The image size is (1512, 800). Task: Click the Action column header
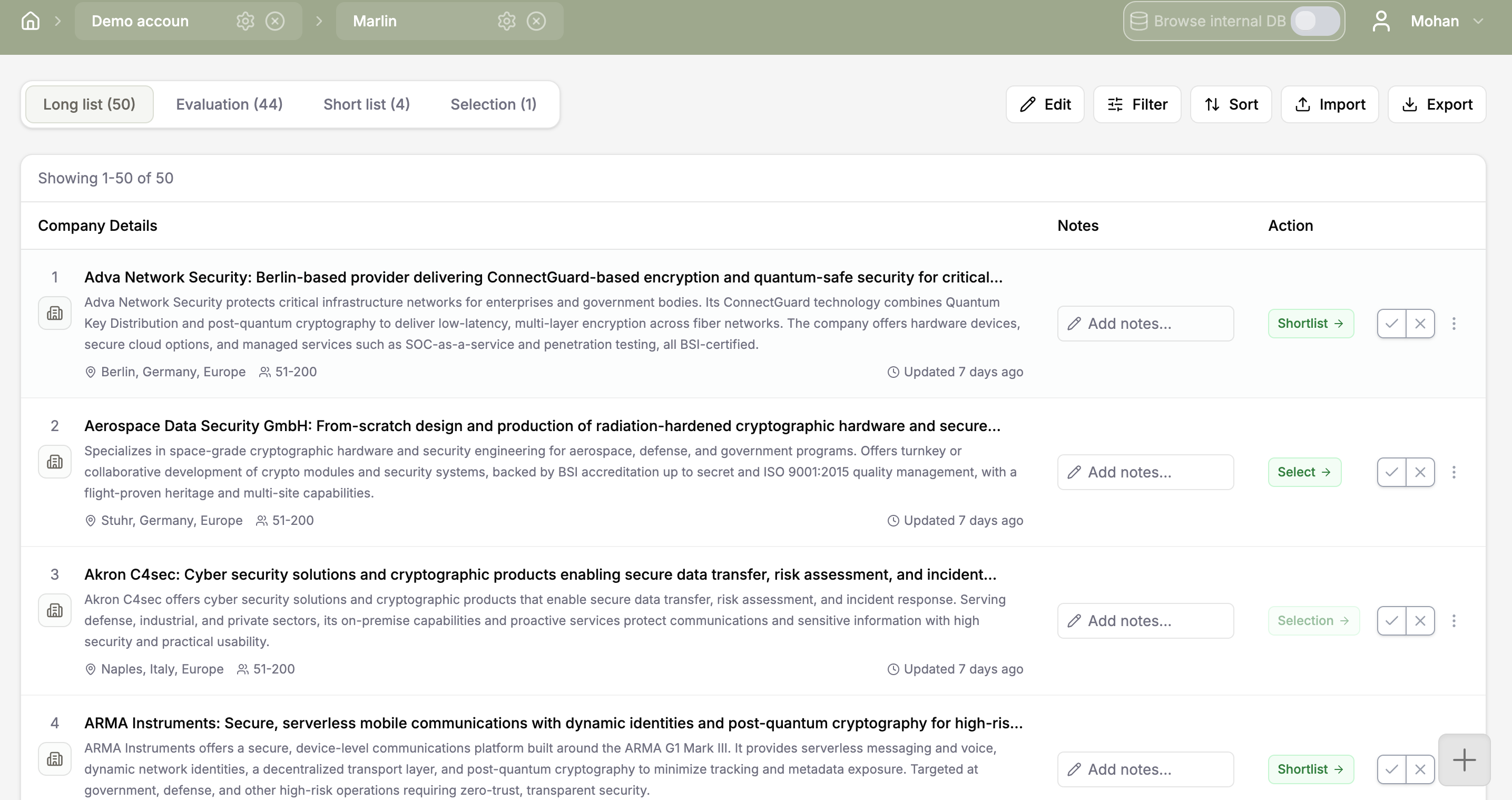[x=1290, y=226]
